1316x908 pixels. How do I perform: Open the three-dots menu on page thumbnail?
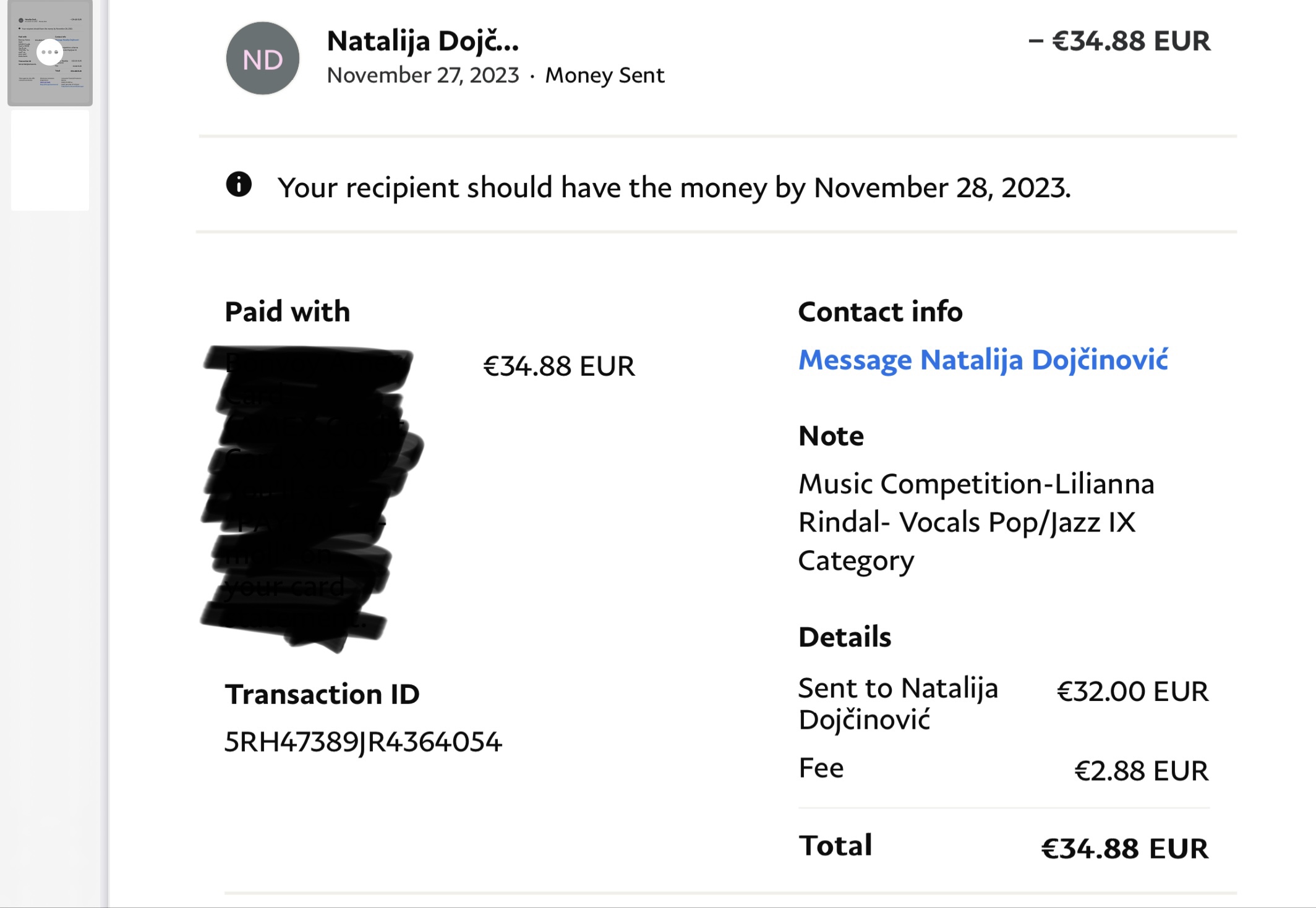pyautogui.click(x=49, y=53)
